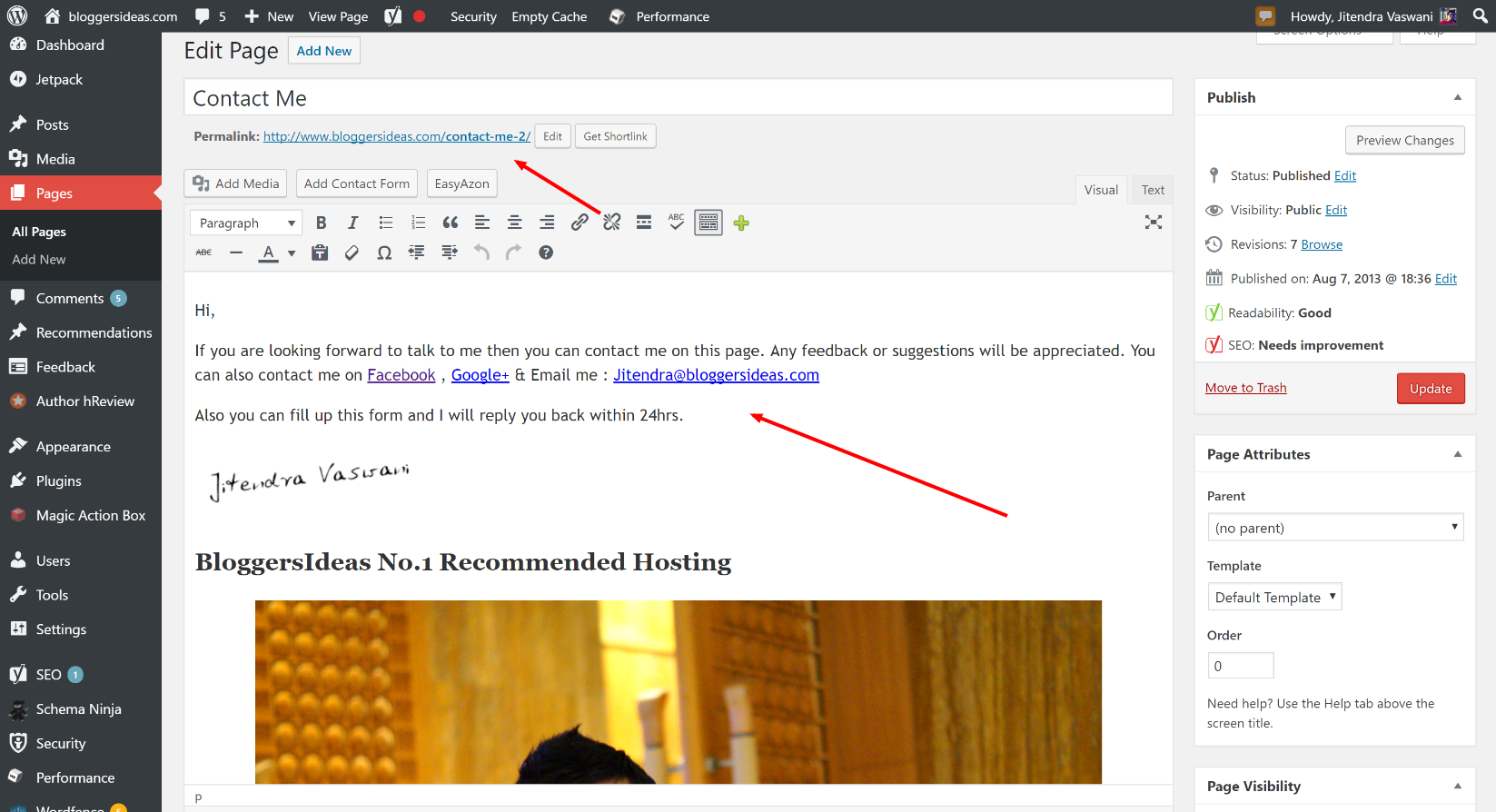
Task: Click Empty Cache in admin bar
Action: (x=549, y=16)
